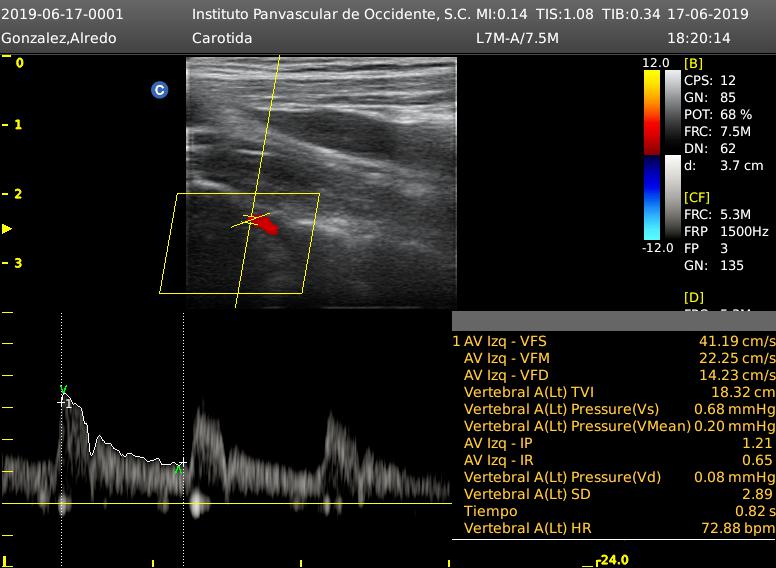Click the -12.0 bottom velocity scale label

657,247
